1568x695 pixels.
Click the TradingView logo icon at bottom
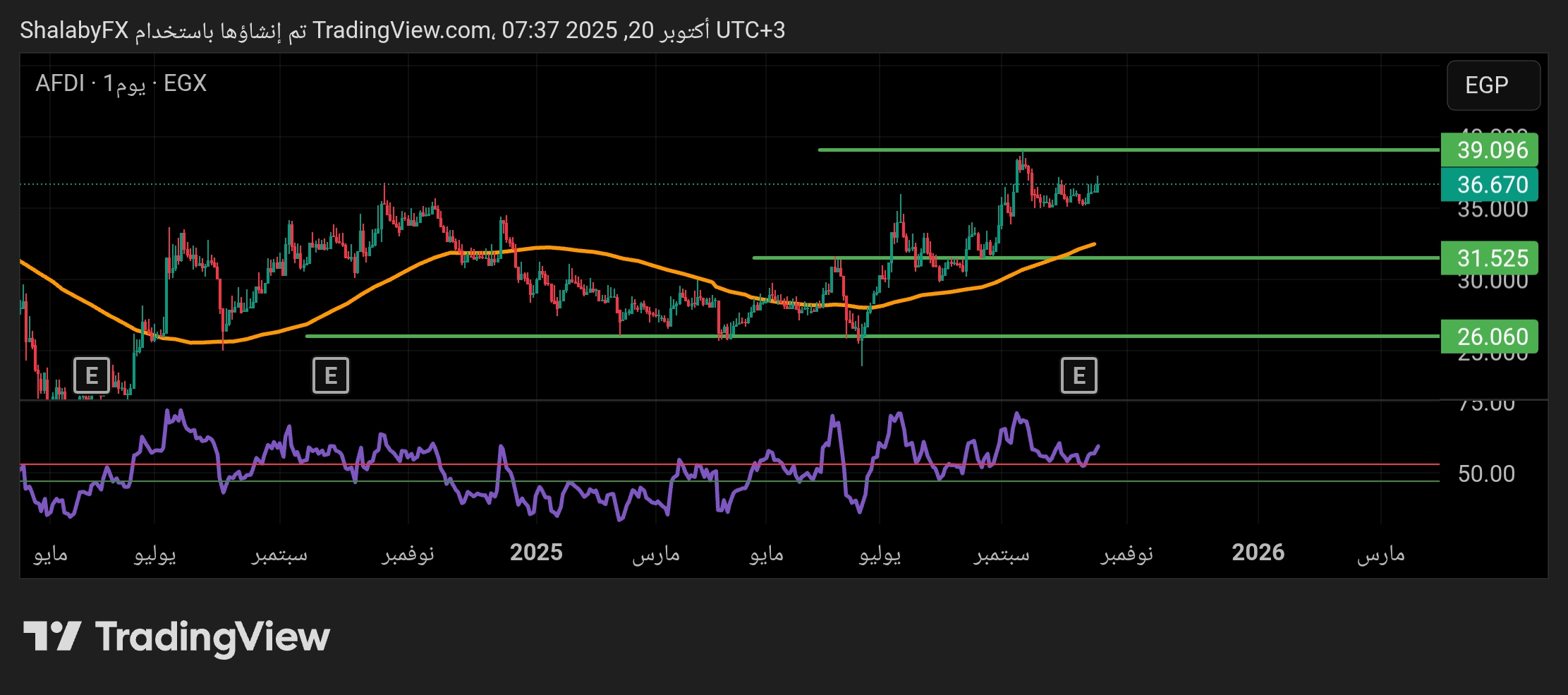(52, 636)
